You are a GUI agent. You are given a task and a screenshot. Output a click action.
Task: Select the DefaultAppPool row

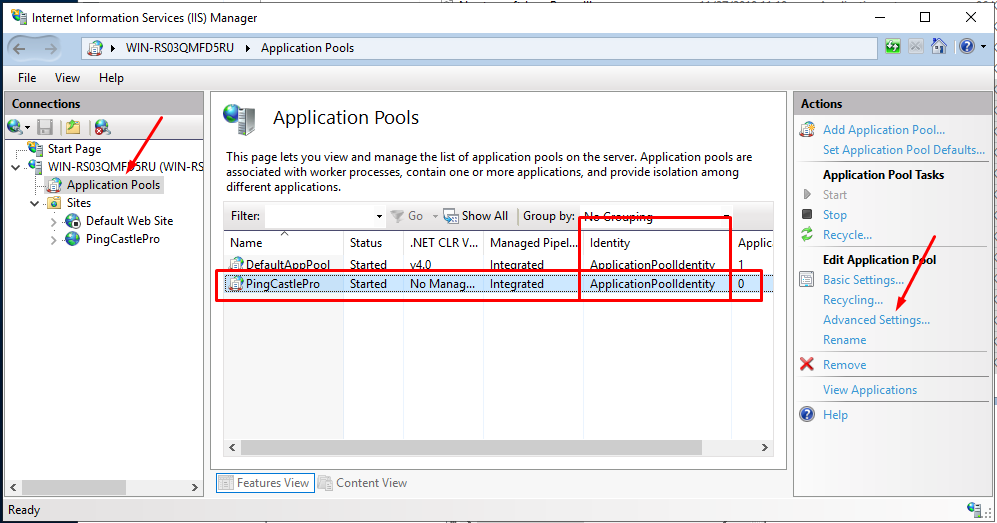point(498,264)
